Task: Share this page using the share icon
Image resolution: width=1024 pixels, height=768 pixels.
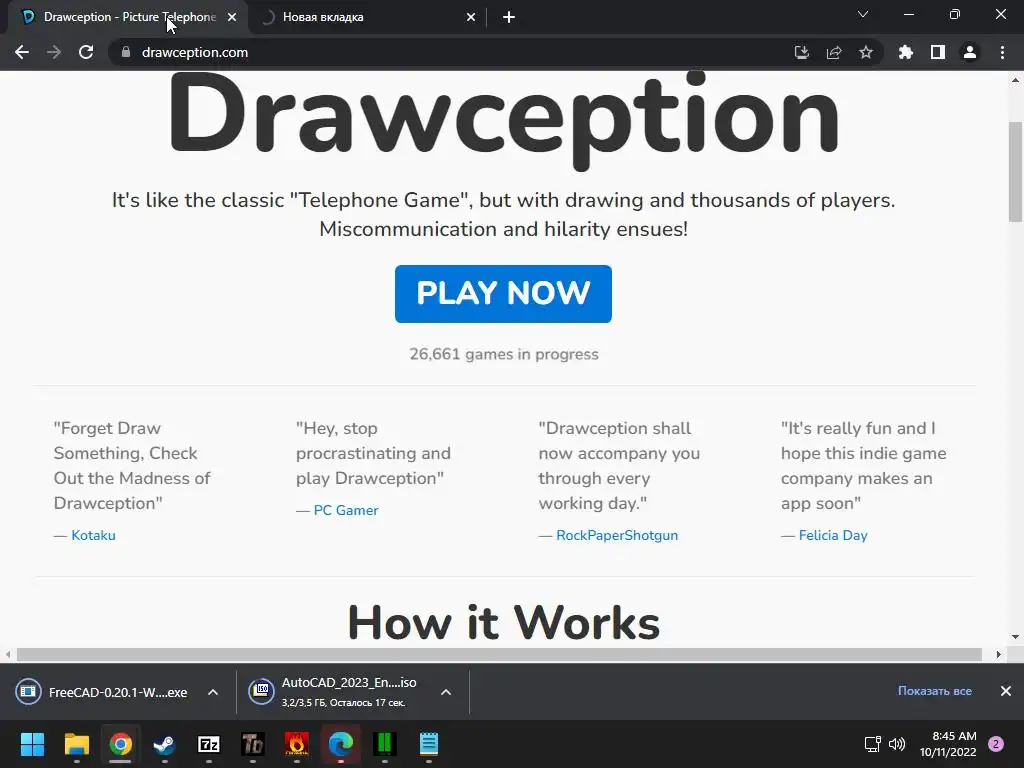Action: (834, 52)
